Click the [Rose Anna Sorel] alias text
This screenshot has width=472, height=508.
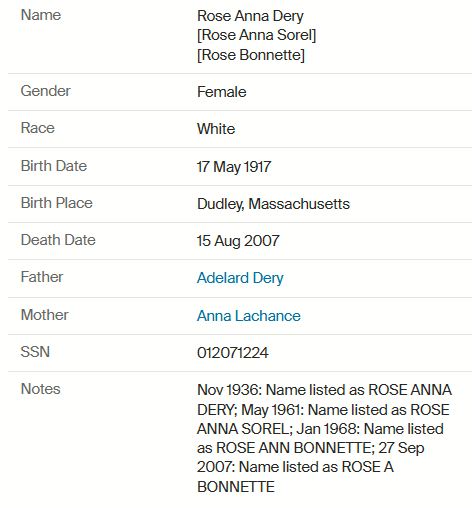click(256, 35)
